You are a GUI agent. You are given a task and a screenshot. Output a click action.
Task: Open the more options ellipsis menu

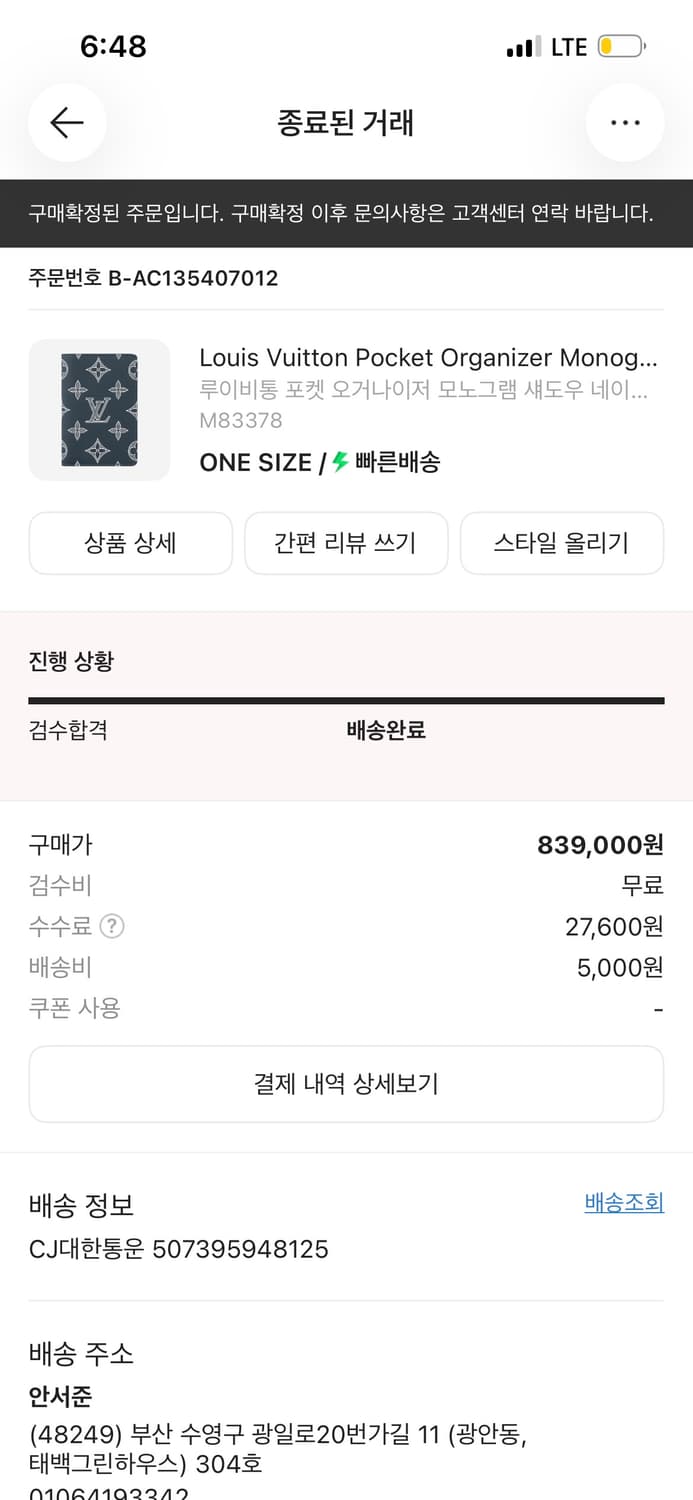click(x=625, y=122)
